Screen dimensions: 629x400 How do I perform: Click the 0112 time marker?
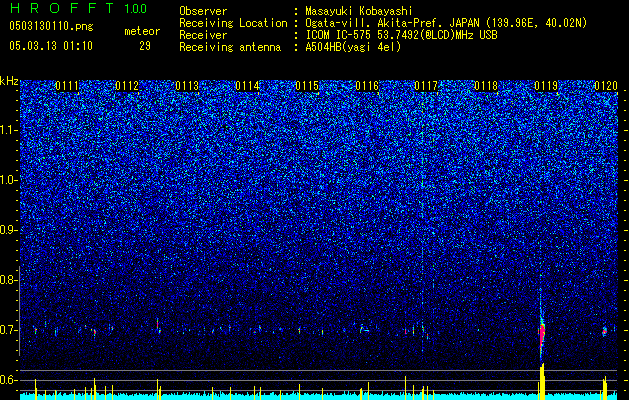pos(127,86)
